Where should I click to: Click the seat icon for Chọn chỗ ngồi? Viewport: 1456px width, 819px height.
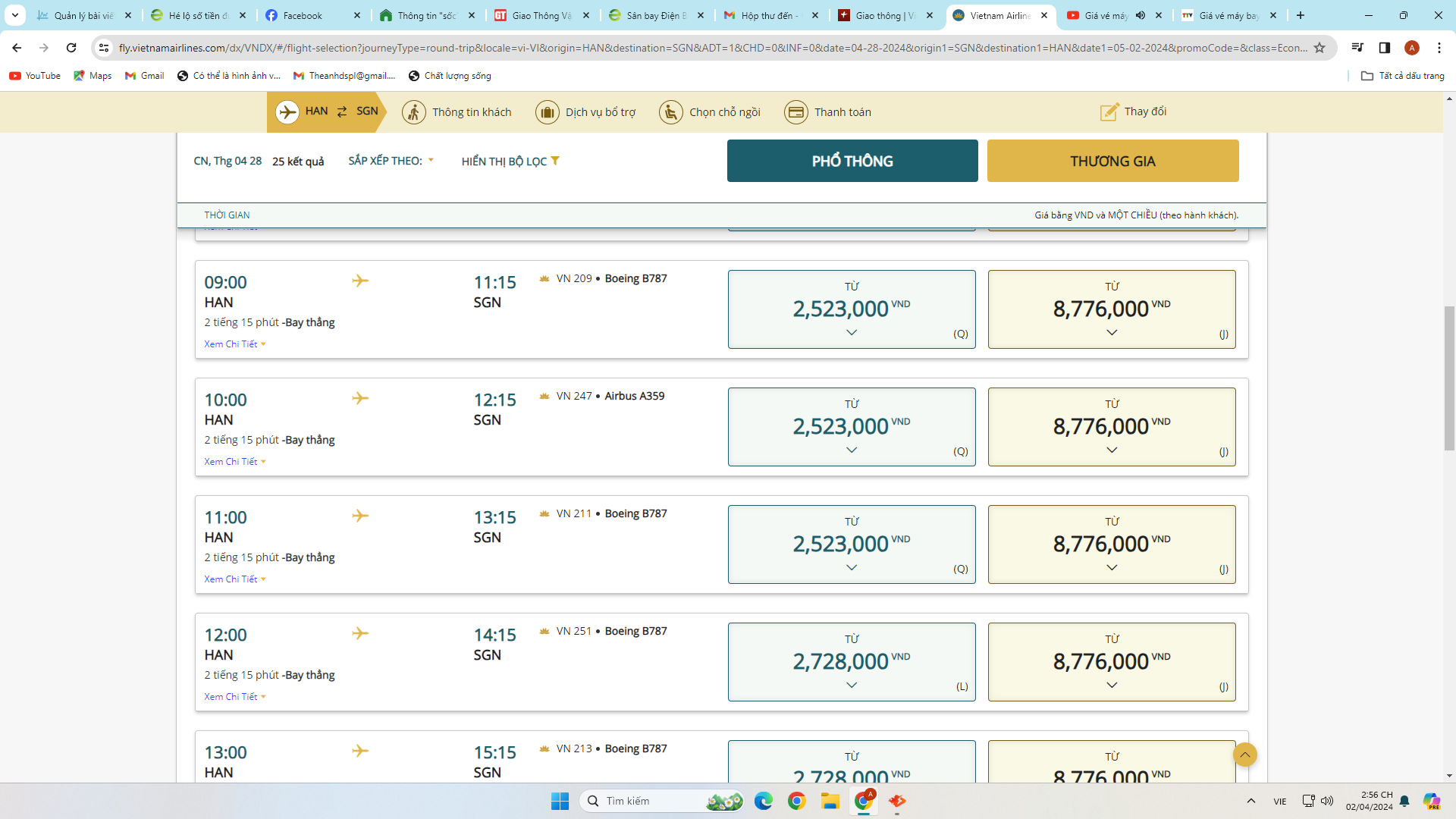tap(671, 112)
